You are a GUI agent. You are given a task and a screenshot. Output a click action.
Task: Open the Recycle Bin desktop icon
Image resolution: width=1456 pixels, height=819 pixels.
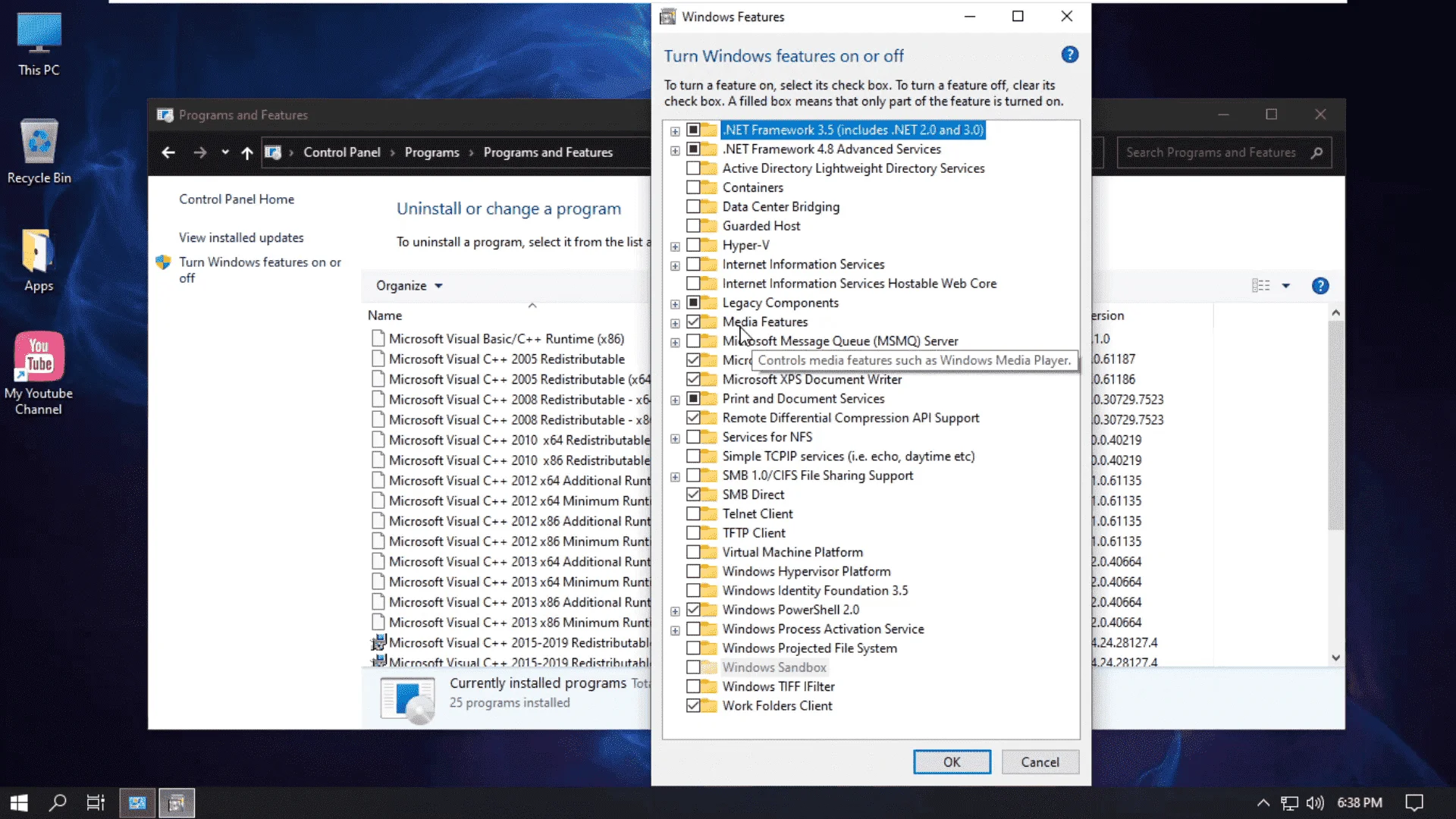coord(39,152)
